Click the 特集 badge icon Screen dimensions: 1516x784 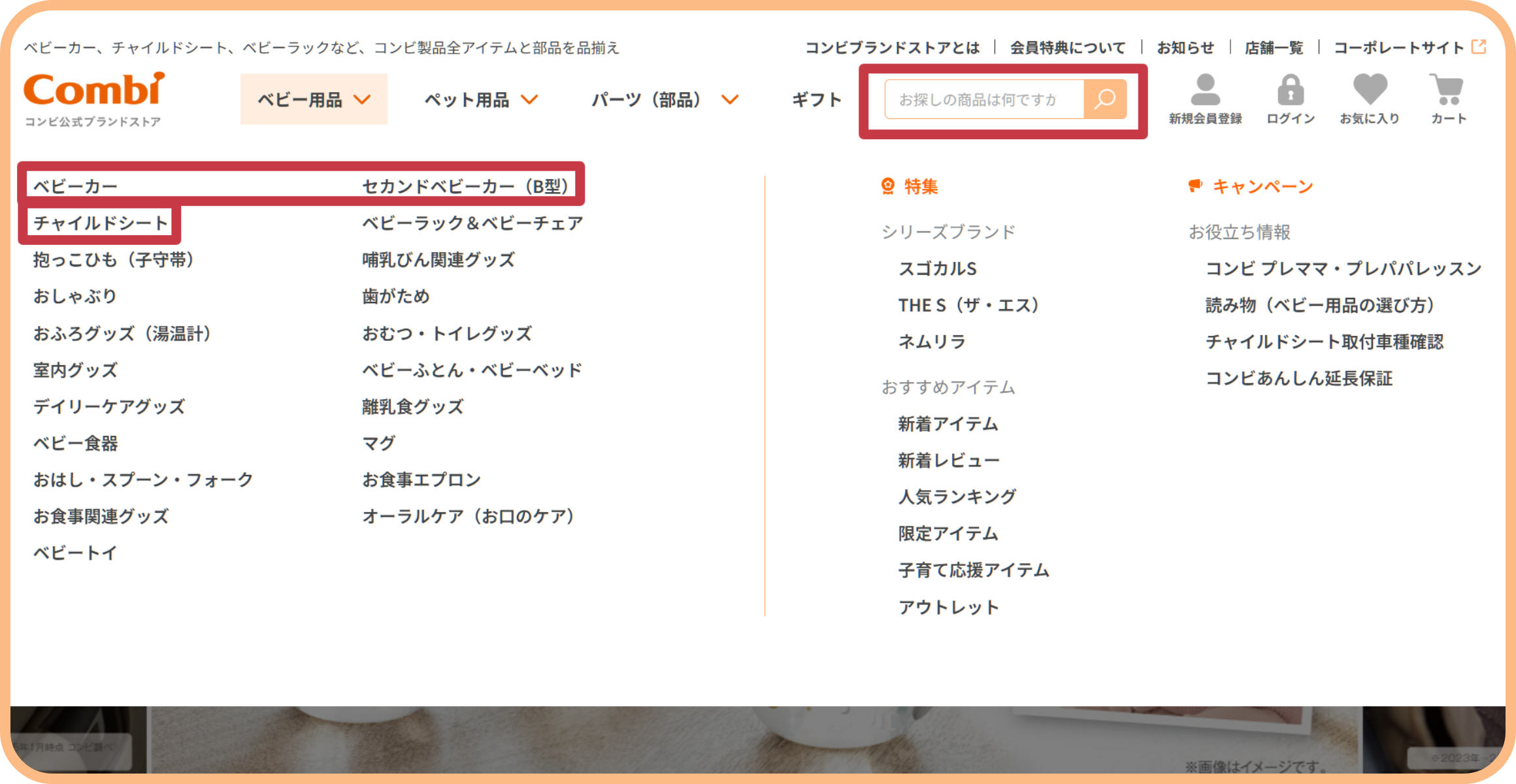886,186
